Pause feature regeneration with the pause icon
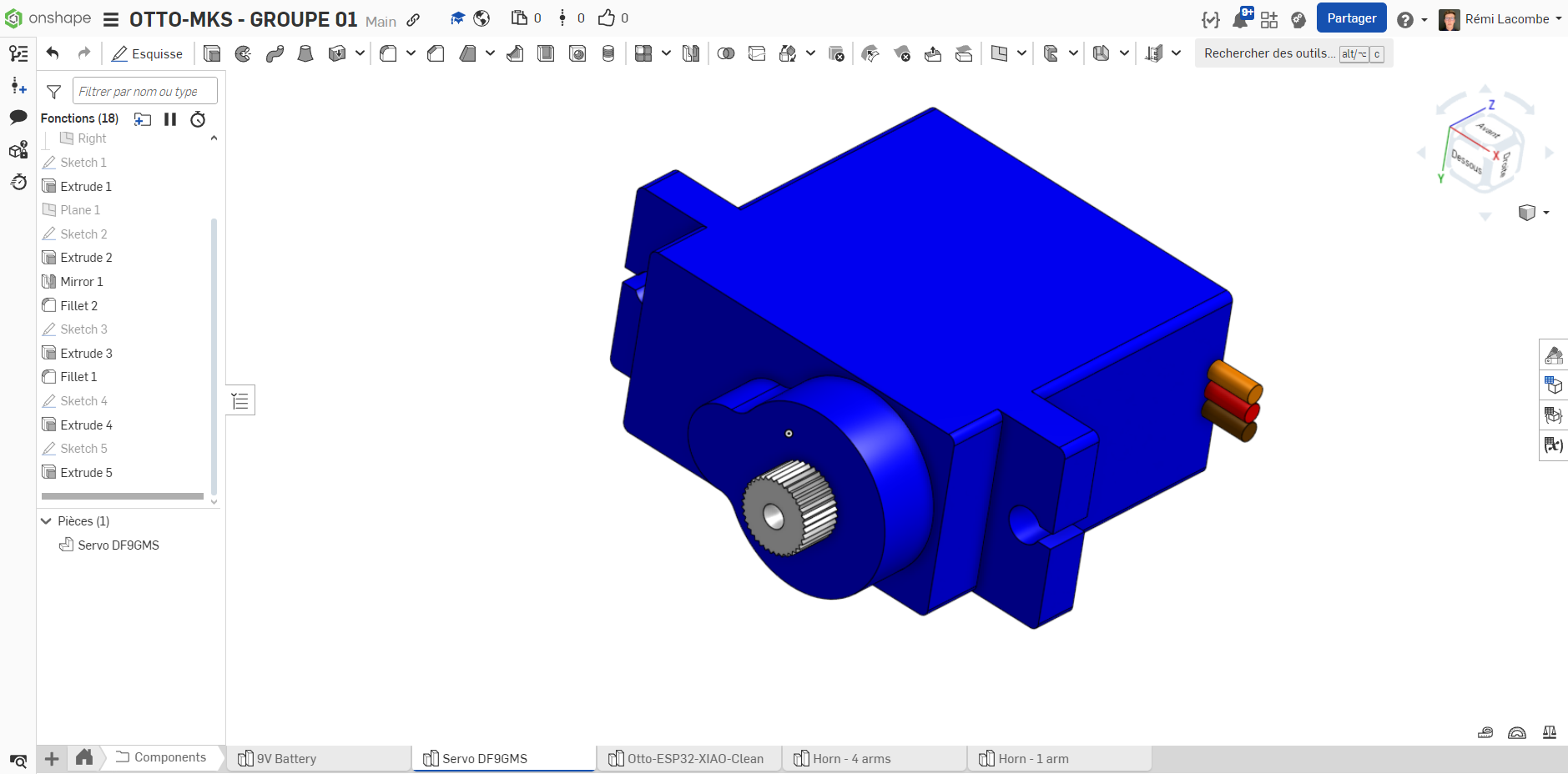Image resolution: width=1568 pixels, height=774 pixels. (x=170, y=119)
